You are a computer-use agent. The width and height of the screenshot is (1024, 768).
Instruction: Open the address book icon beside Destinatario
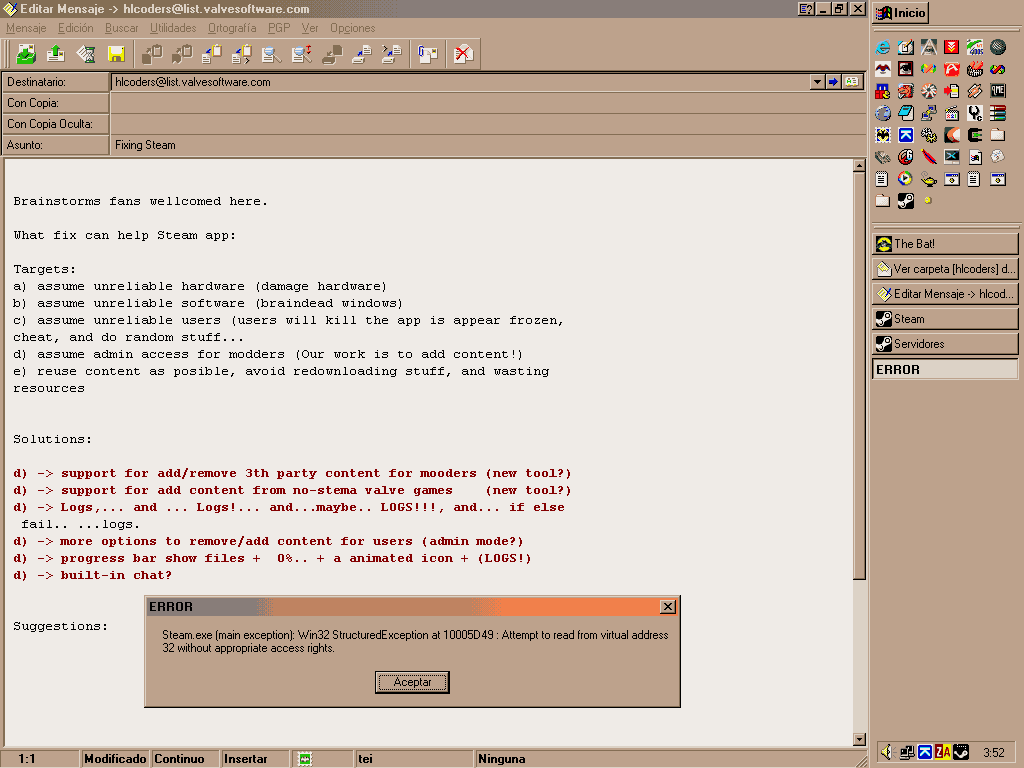tap(852, 82)
